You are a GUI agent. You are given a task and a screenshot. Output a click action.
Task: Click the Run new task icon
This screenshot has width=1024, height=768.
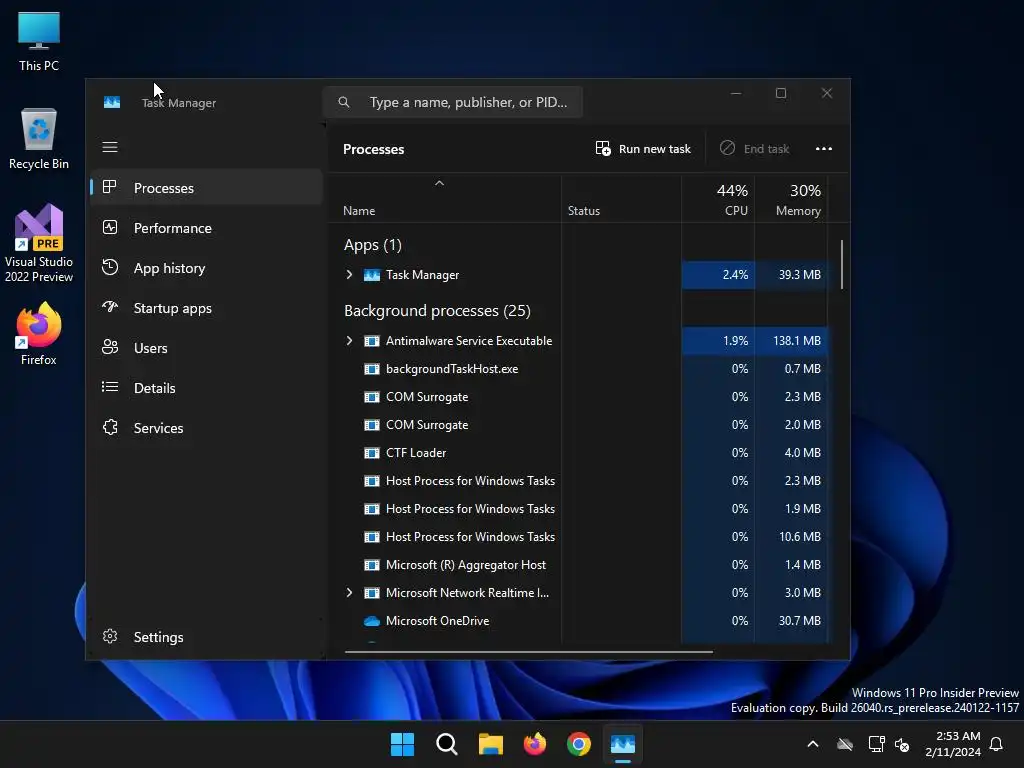(x=603, y=148)
